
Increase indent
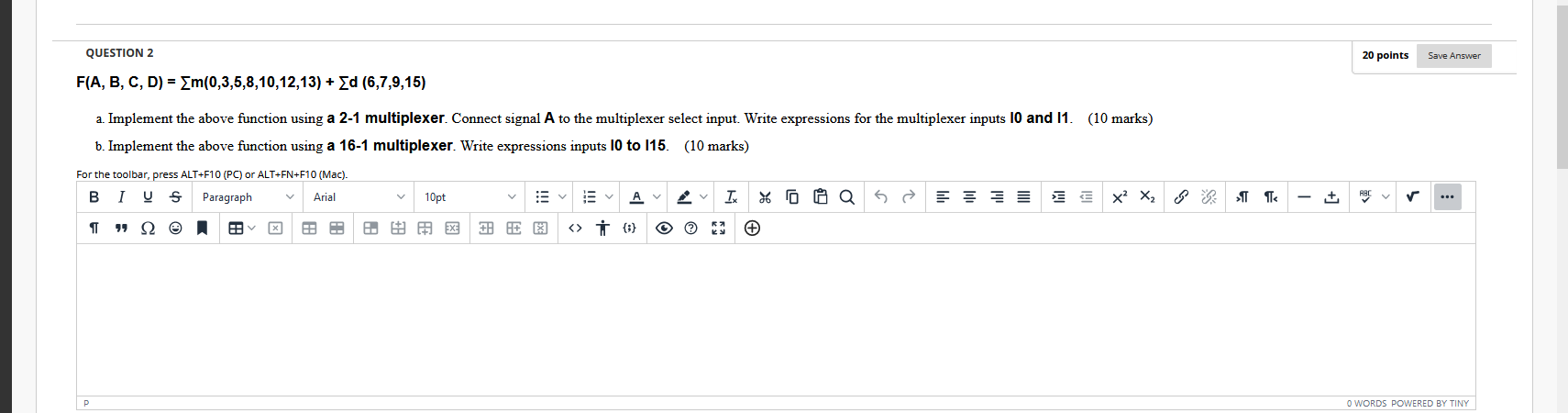click(1058, 196)
